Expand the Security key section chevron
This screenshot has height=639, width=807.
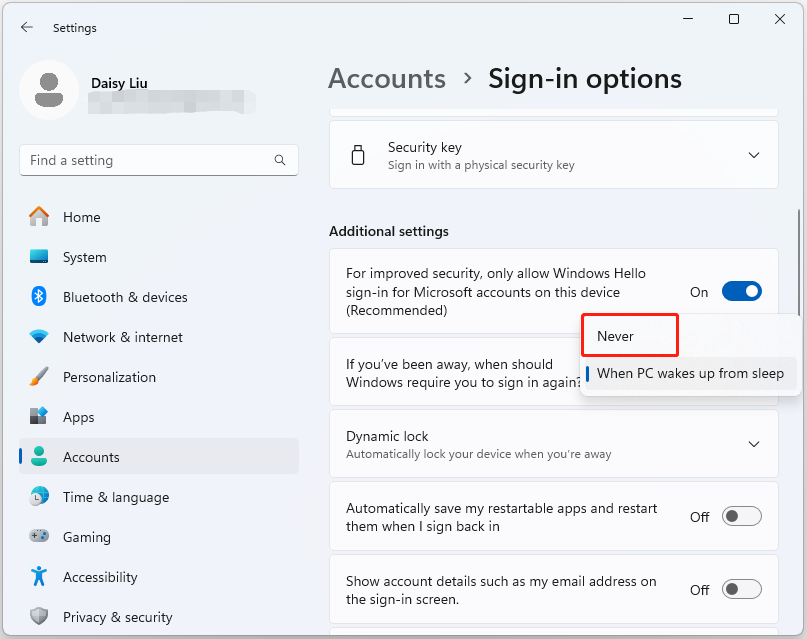coord(753,155)
